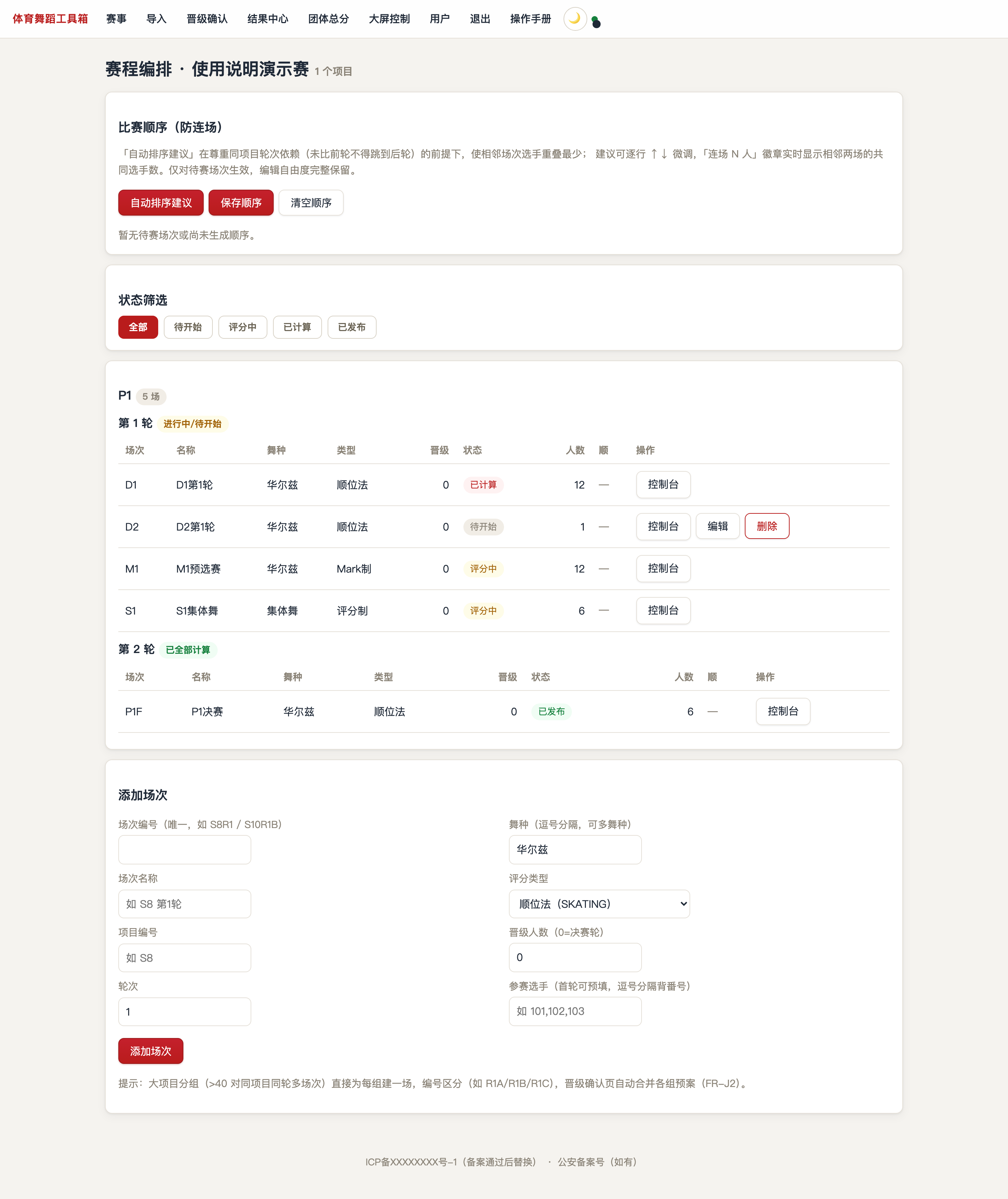Go to the 导入 page
The image size is (1008, 1199).
coord(156,19)
